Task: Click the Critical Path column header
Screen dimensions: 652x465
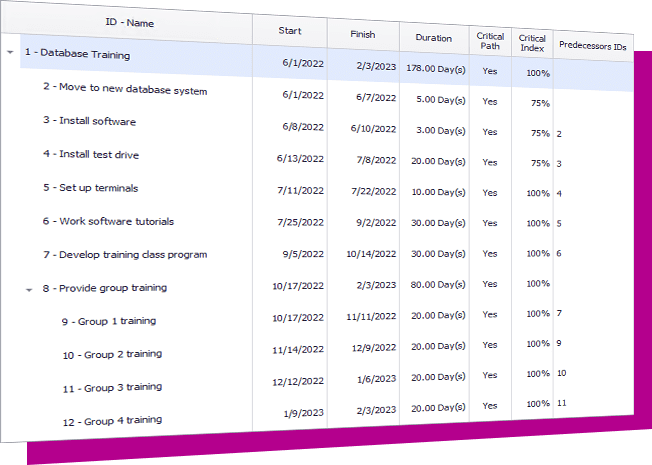Action: (490, 41)
